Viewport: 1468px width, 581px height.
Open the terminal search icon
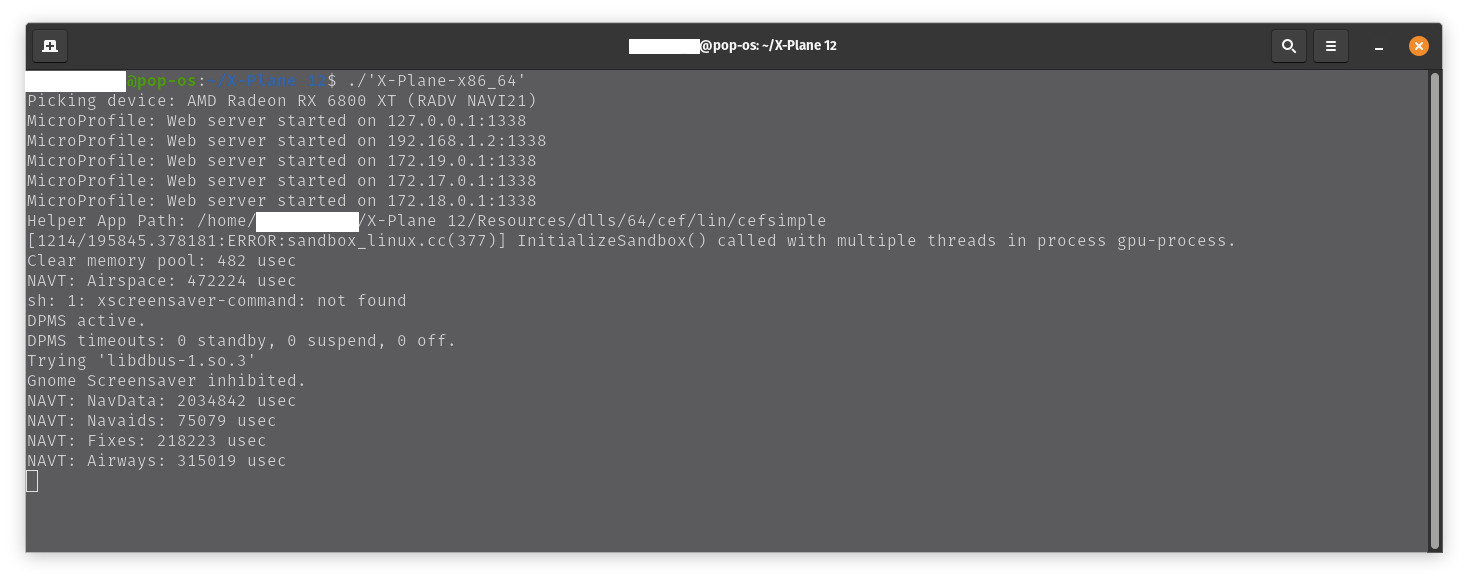pyautogui.click(x=1289, y=46)
